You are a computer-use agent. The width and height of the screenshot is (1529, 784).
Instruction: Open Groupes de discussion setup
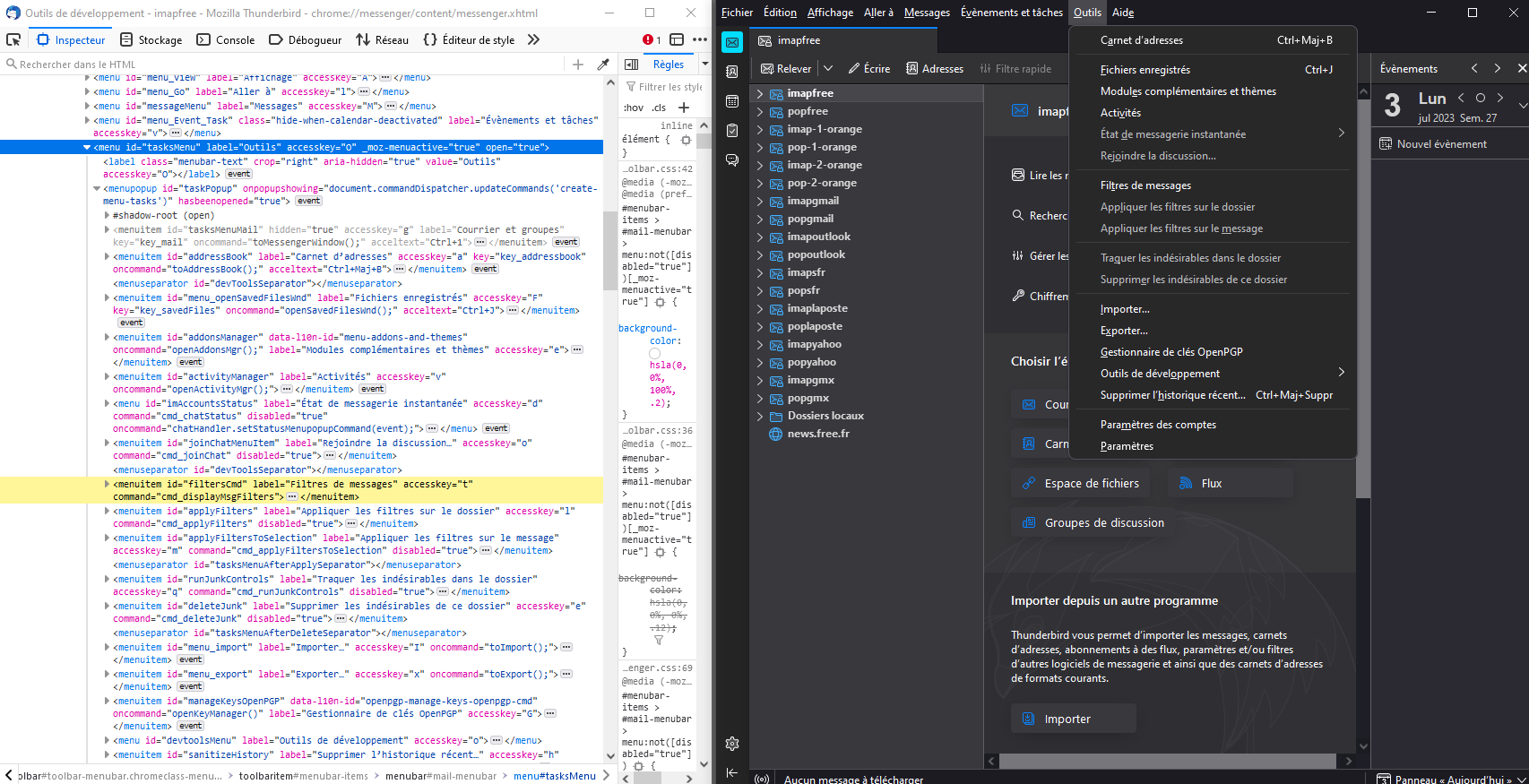[x=1093, y=523]
